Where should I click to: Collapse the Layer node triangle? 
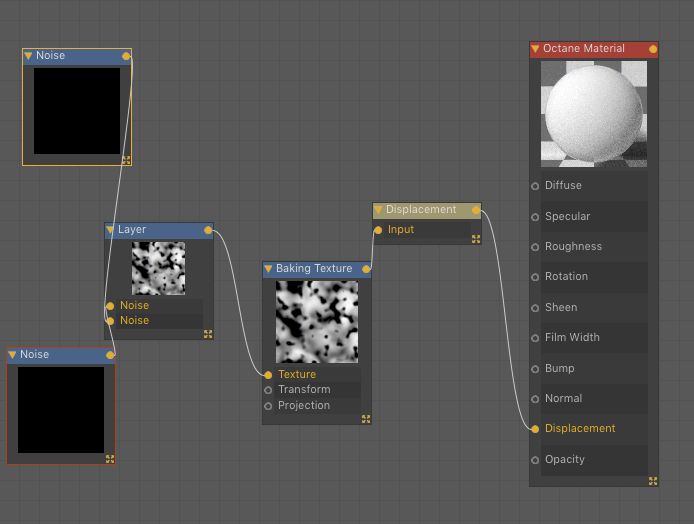coord(110,230)
